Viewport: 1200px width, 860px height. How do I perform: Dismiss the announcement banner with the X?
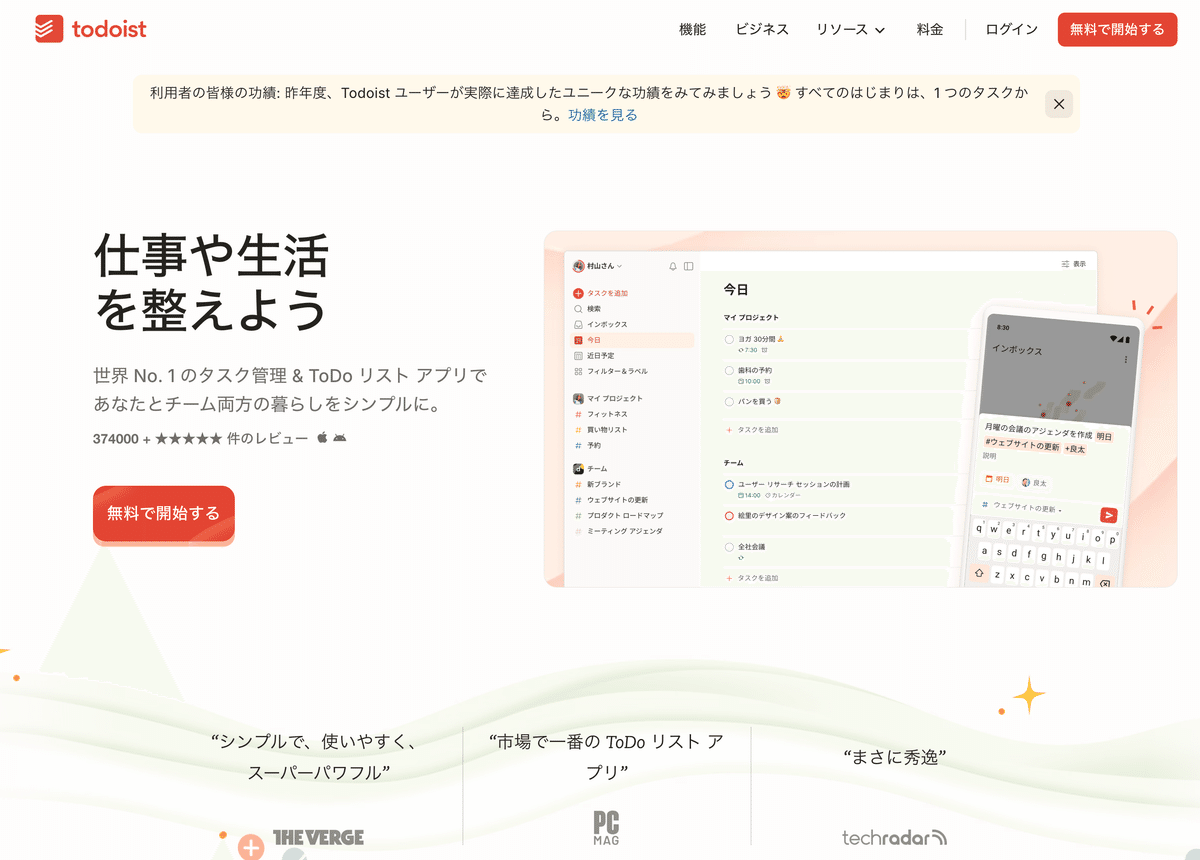point(1059,103)
